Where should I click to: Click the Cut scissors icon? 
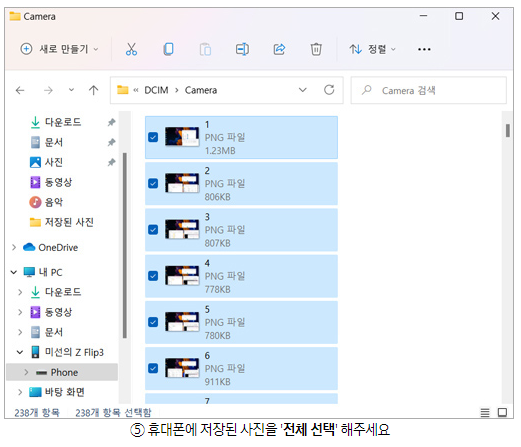pos(131,49)
